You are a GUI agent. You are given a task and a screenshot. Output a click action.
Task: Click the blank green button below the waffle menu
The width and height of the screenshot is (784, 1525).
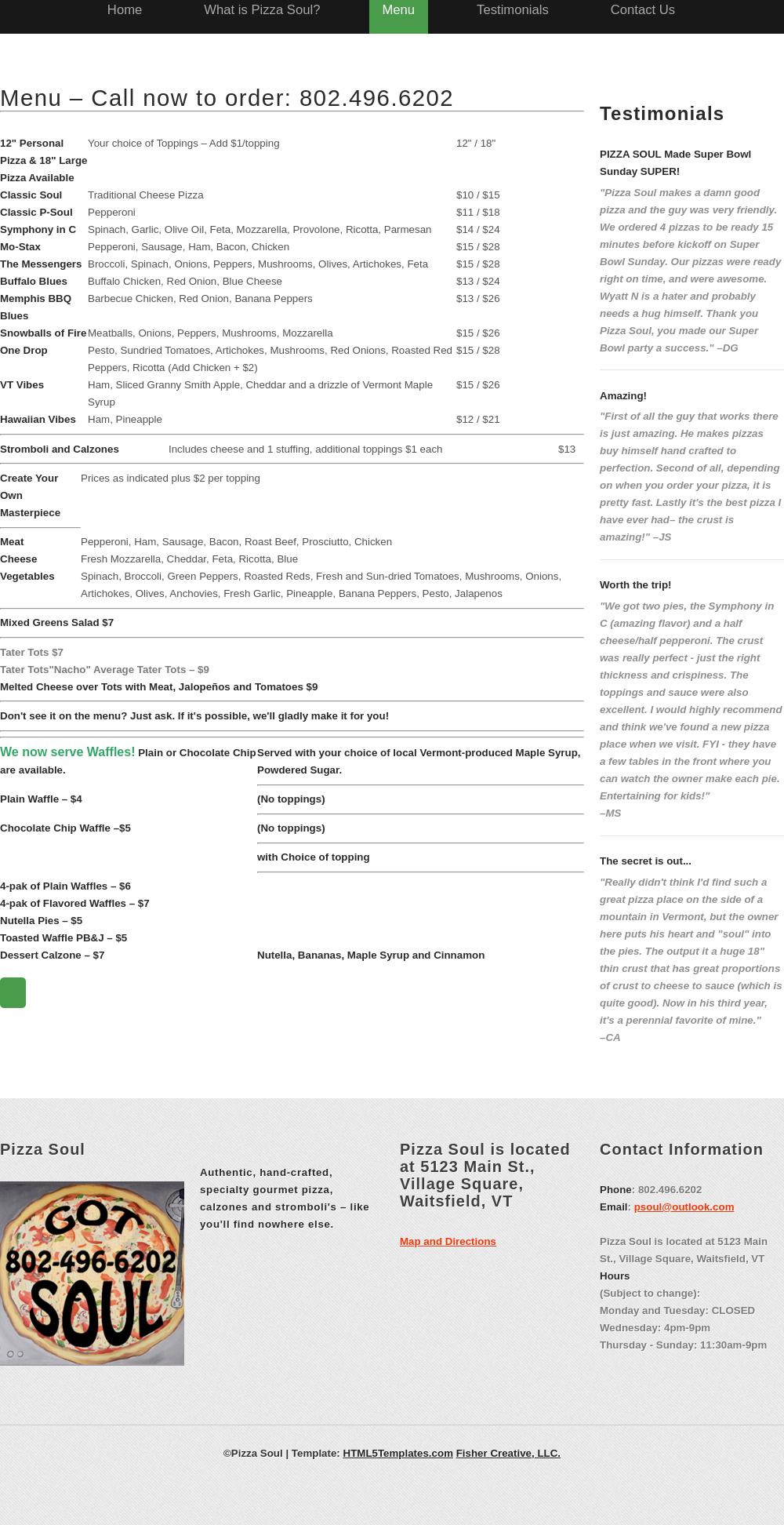(13, 992)
